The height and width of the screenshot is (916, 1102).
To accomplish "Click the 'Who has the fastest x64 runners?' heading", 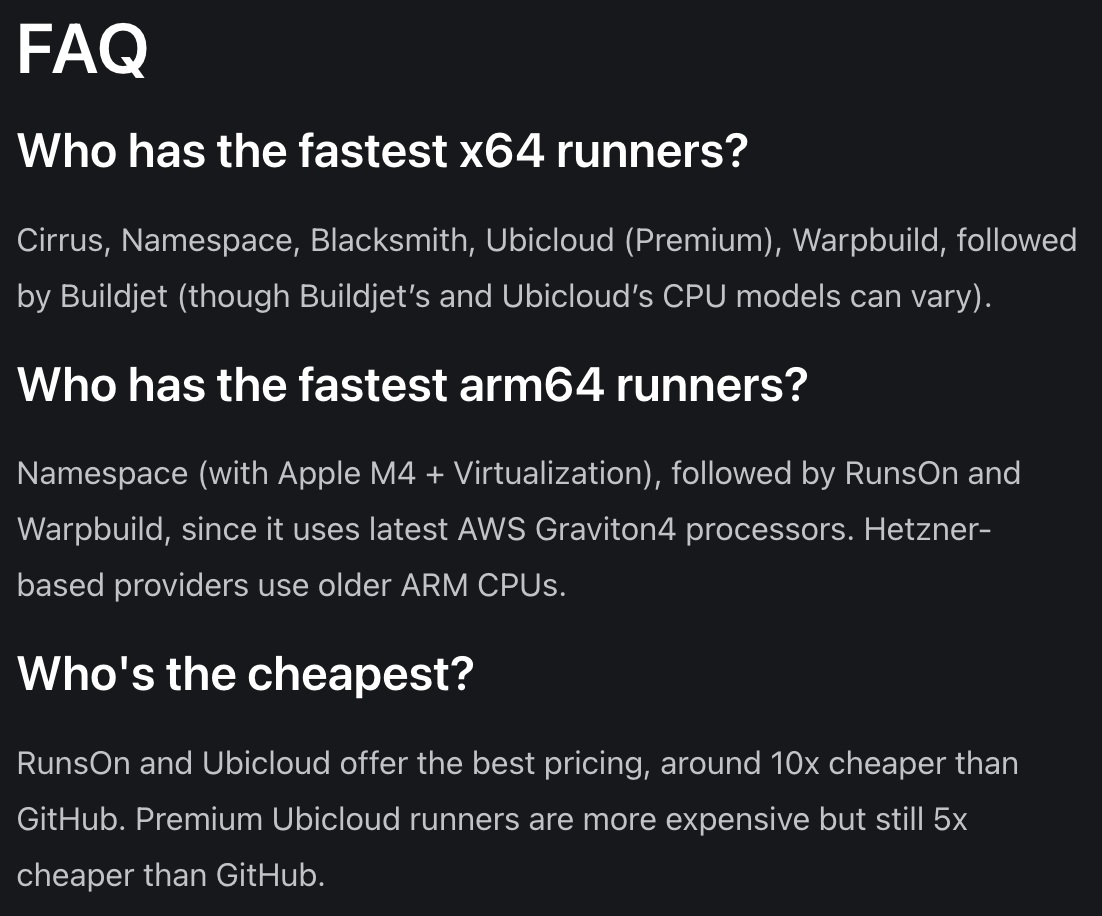I will tap(382, 151).
